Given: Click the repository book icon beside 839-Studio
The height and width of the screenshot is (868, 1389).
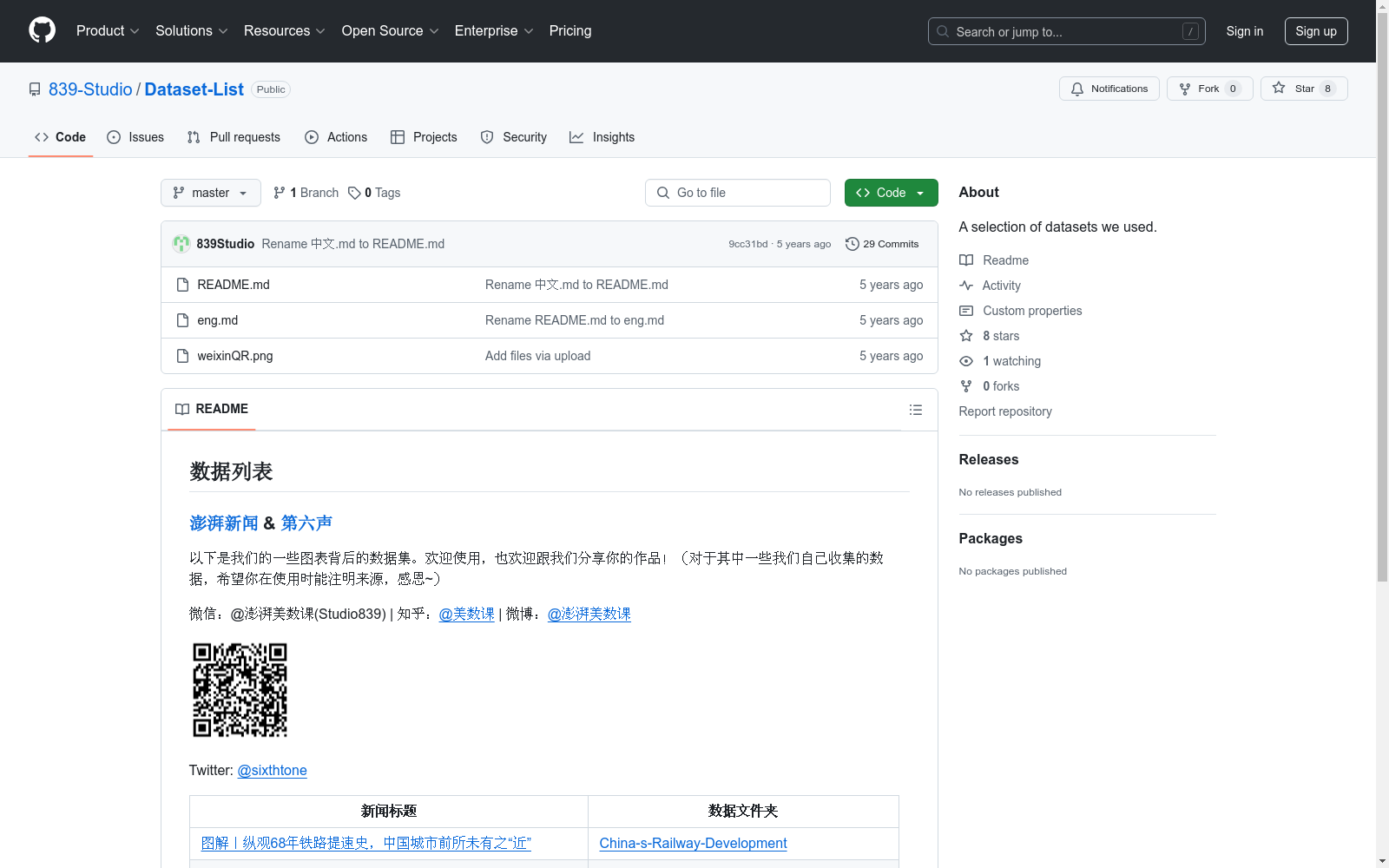Looking at the screenshot, I should (35, 89).
